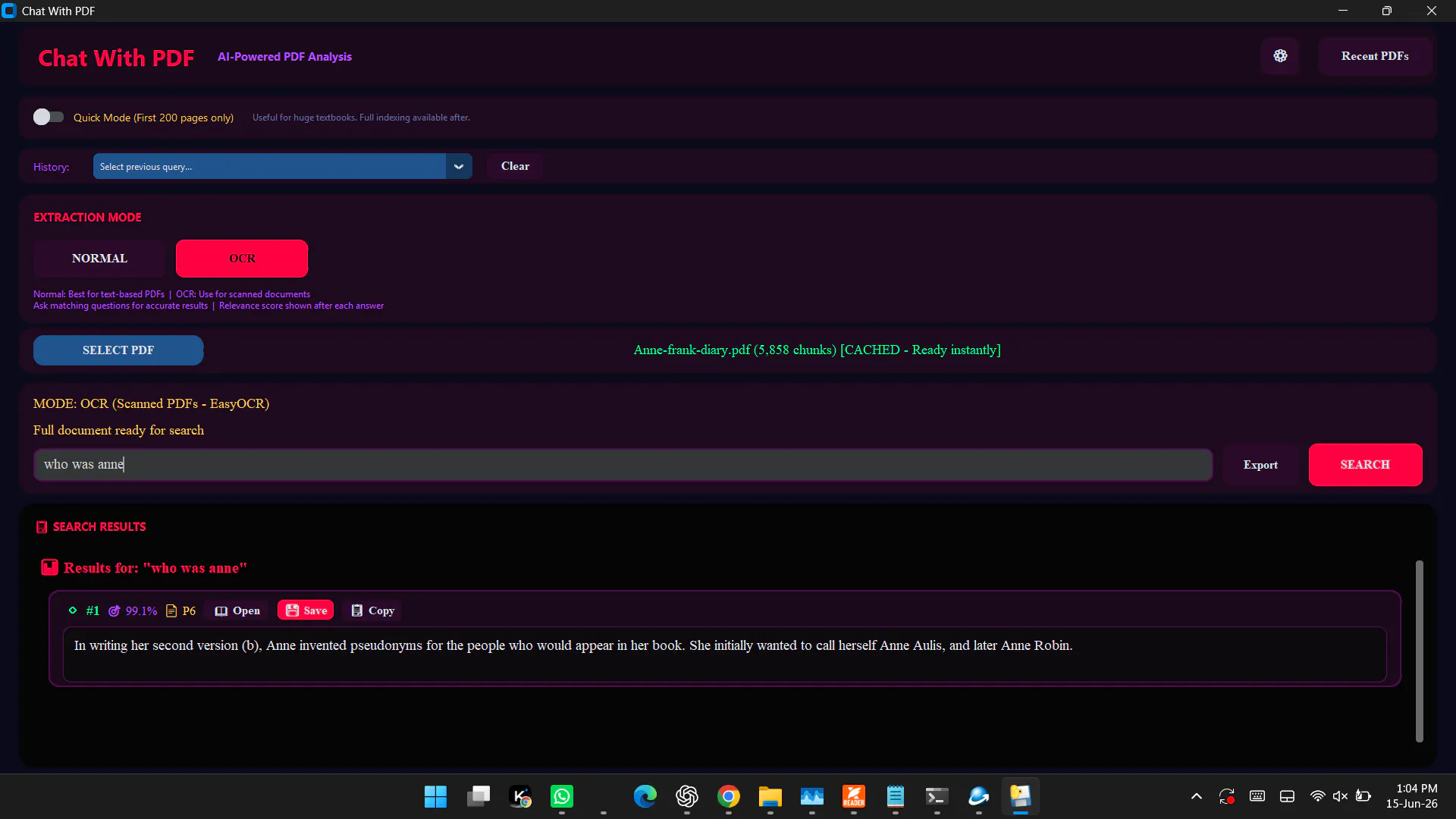This screenshot has height=819, width=1456.
Task: Click the 99.1% relevance score target icon
Action: click(x=115, y=611)
